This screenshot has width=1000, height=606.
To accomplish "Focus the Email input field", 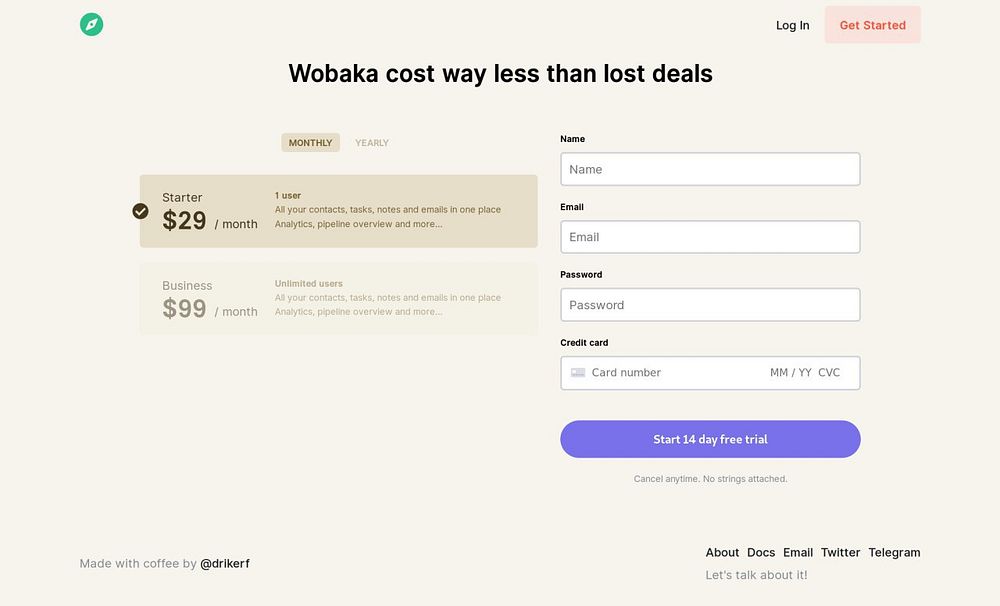I will coord(710,237).
